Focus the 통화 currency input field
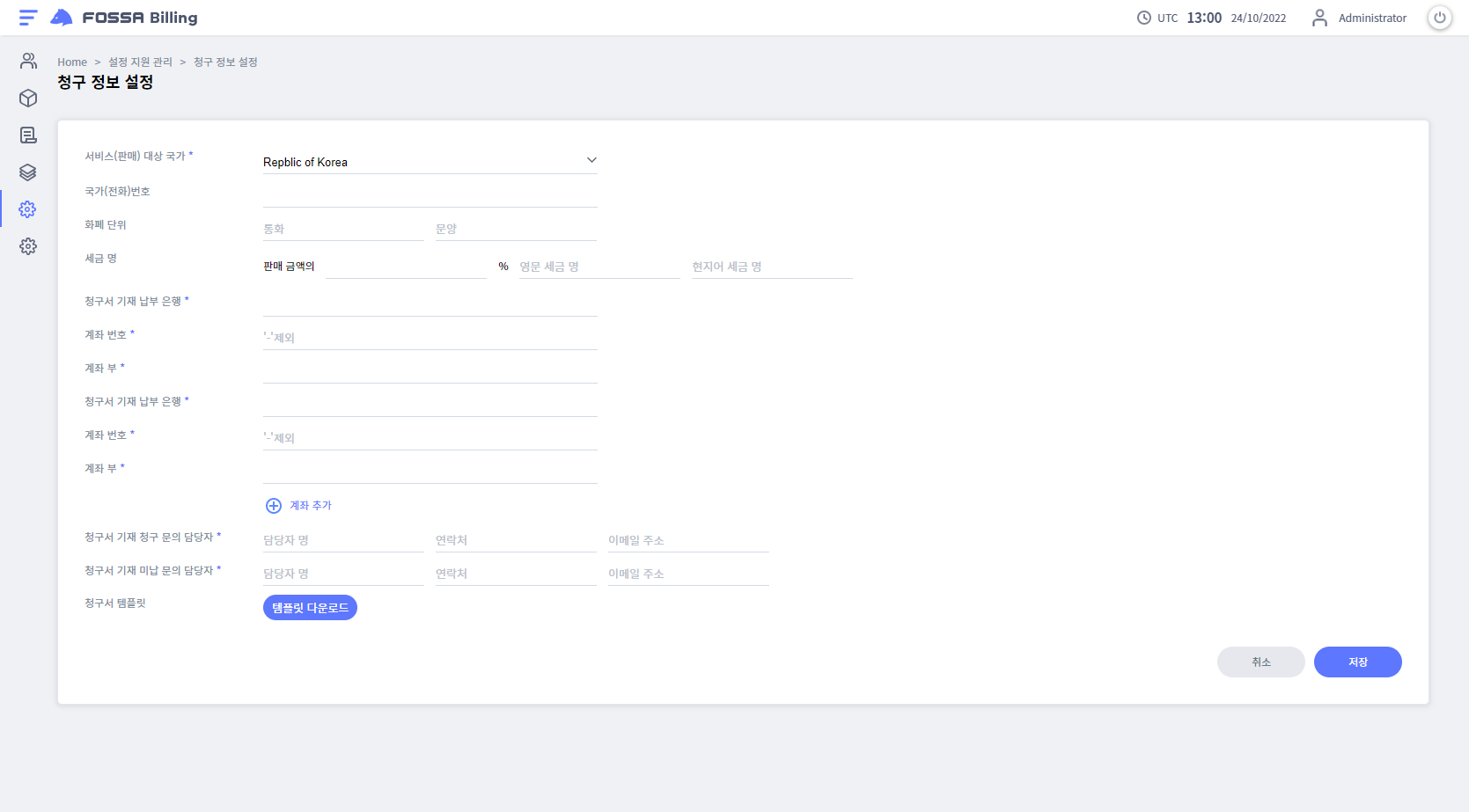1469x812 pixels. pyautogui.click(x=343, y=229)
